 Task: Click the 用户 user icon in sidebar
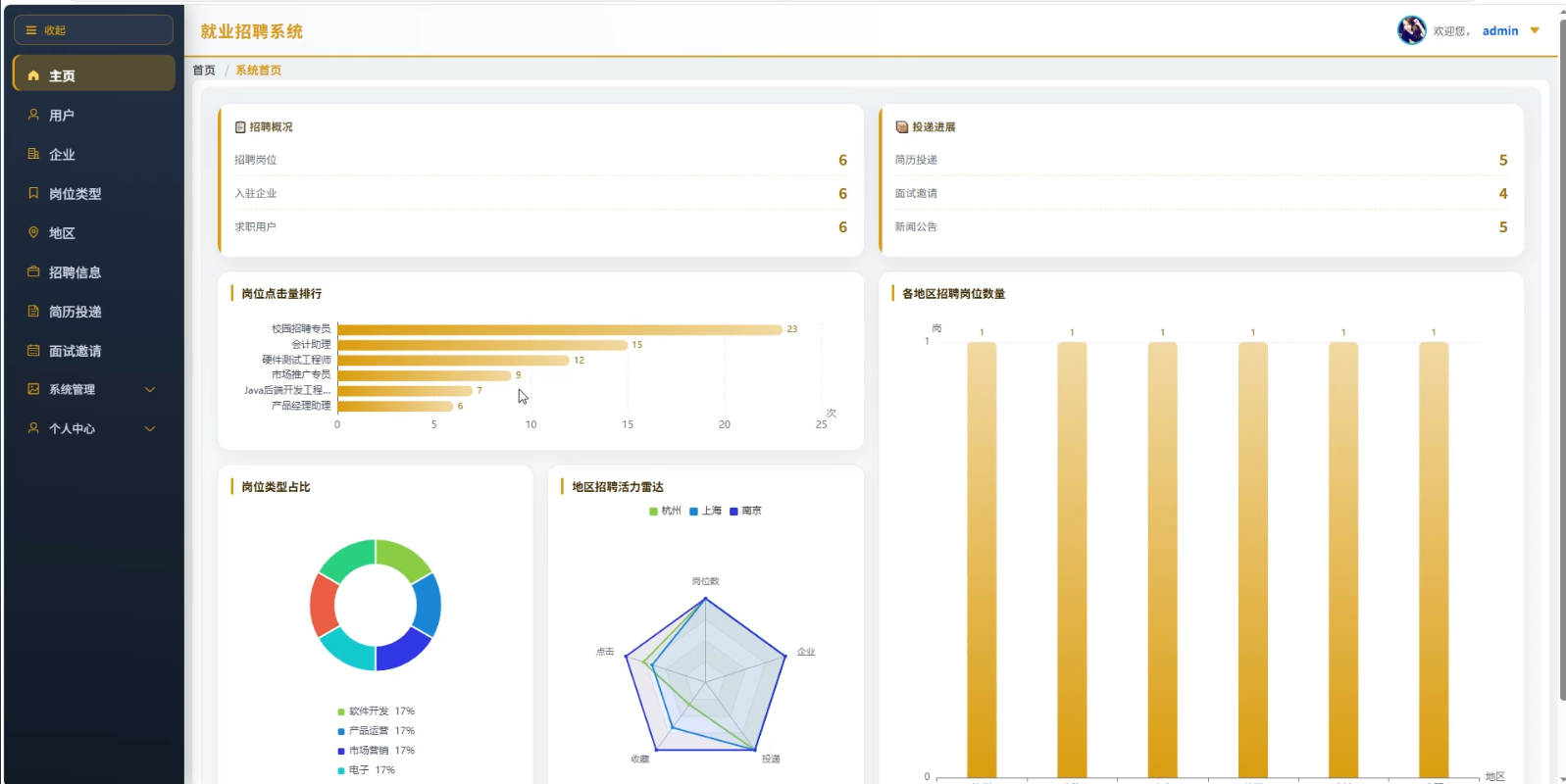click(33, 115)
